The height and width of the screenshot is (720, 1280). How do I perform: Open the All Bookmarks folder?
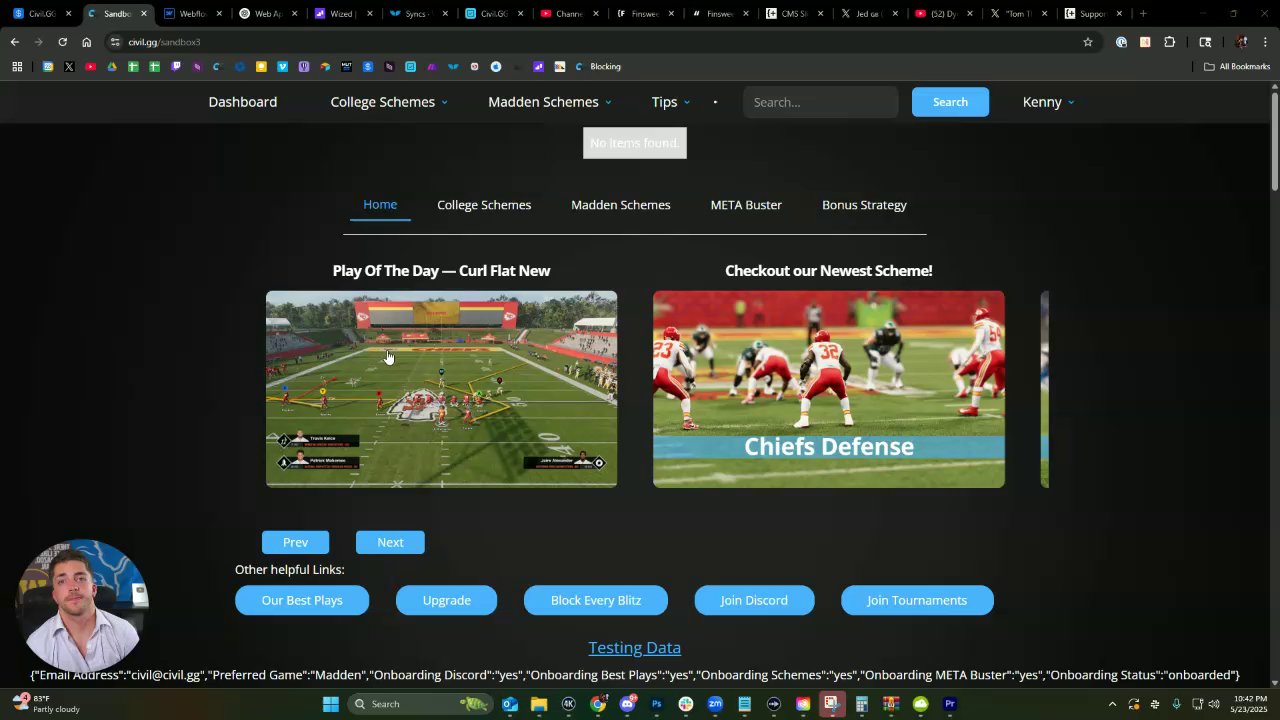point(1237,66)
